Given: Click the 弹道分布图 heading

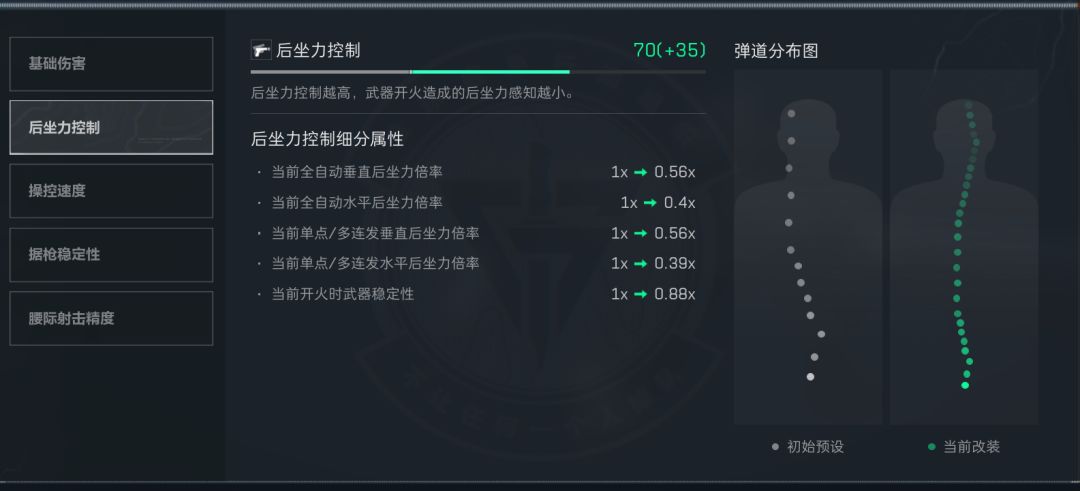Looking at the screenshot, I should coord(776,51).
